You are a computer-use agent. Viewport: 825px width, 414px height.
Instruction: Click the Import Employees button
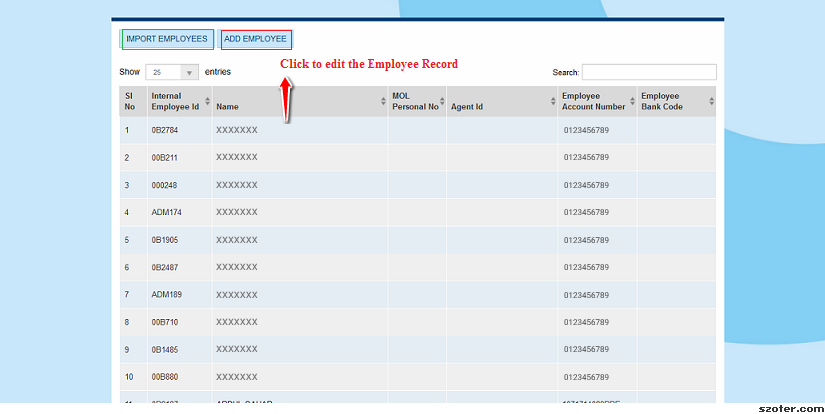click(x=167, y=39)
